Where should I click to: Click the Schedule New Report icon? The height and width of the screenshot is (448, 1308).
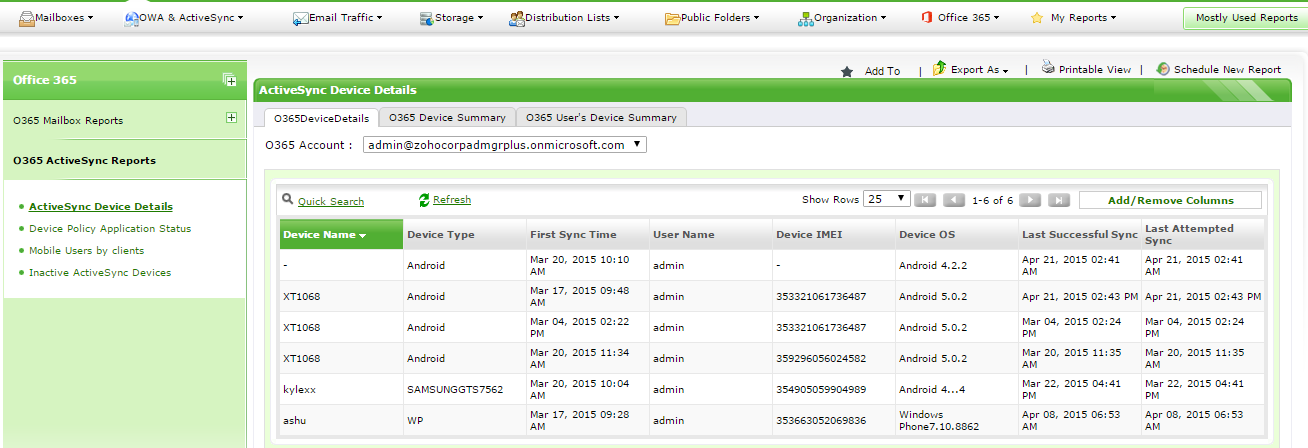[1163, 69]
